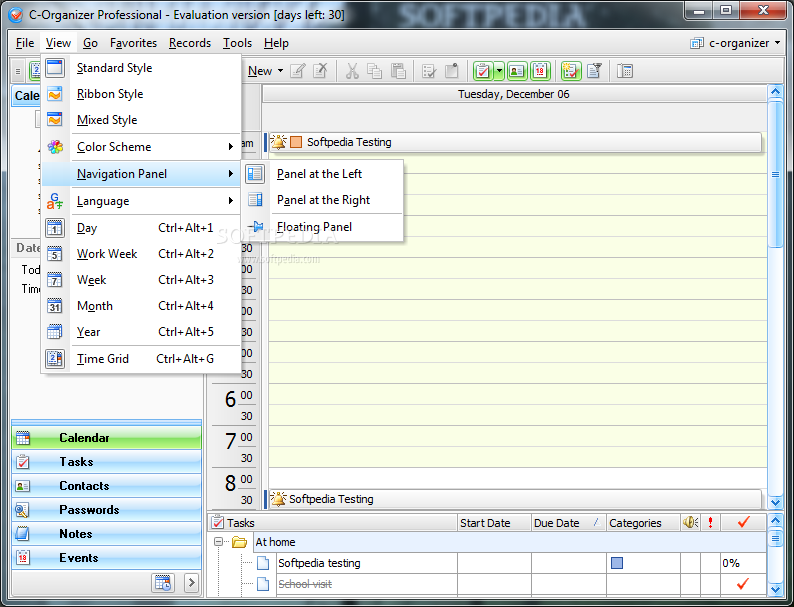The height and width of the screenshot is (607, 794).
Task: Click the Standard Style window icon
Action: click(55, 68)
